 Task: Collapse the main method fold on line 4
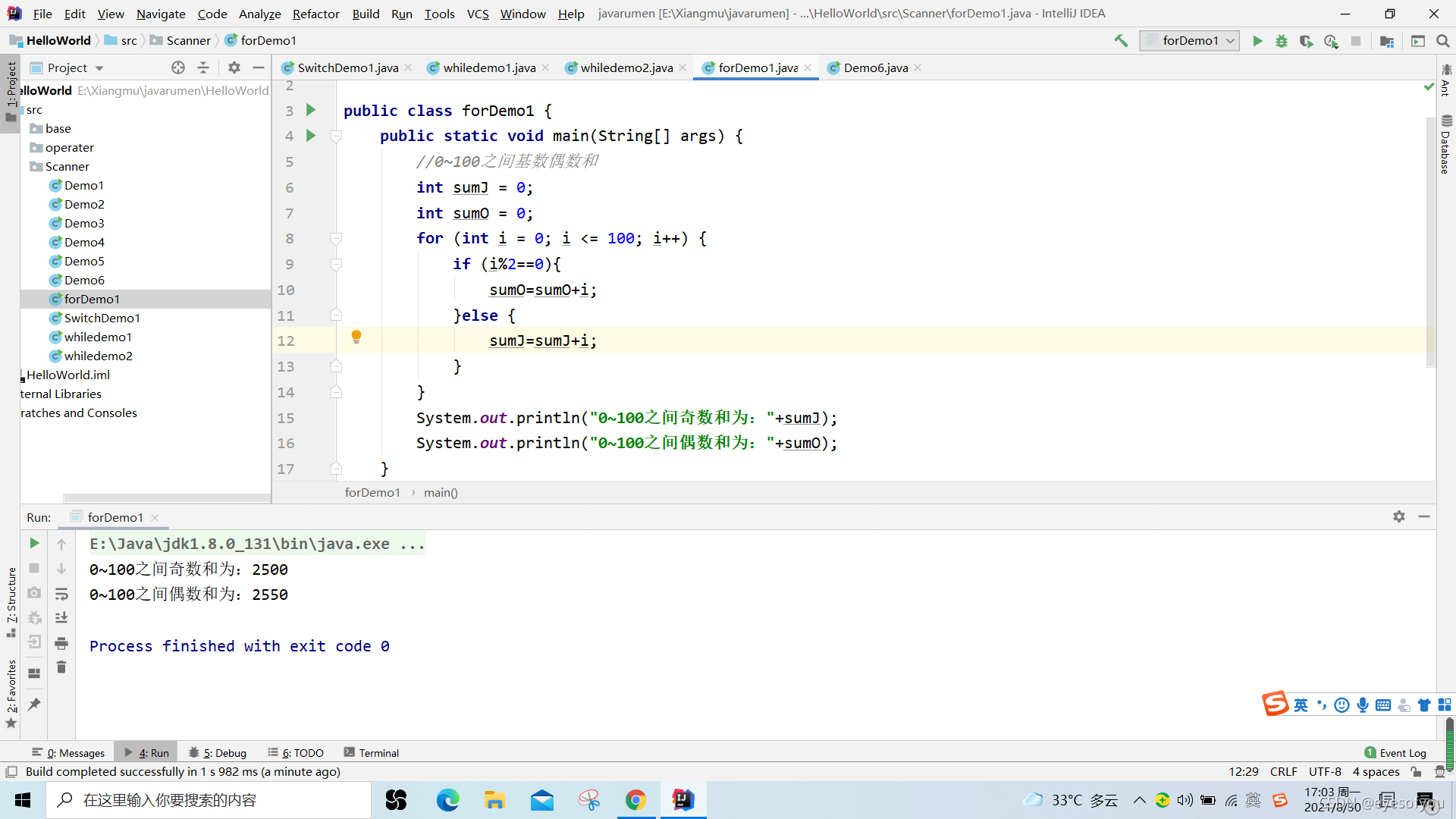336,136
